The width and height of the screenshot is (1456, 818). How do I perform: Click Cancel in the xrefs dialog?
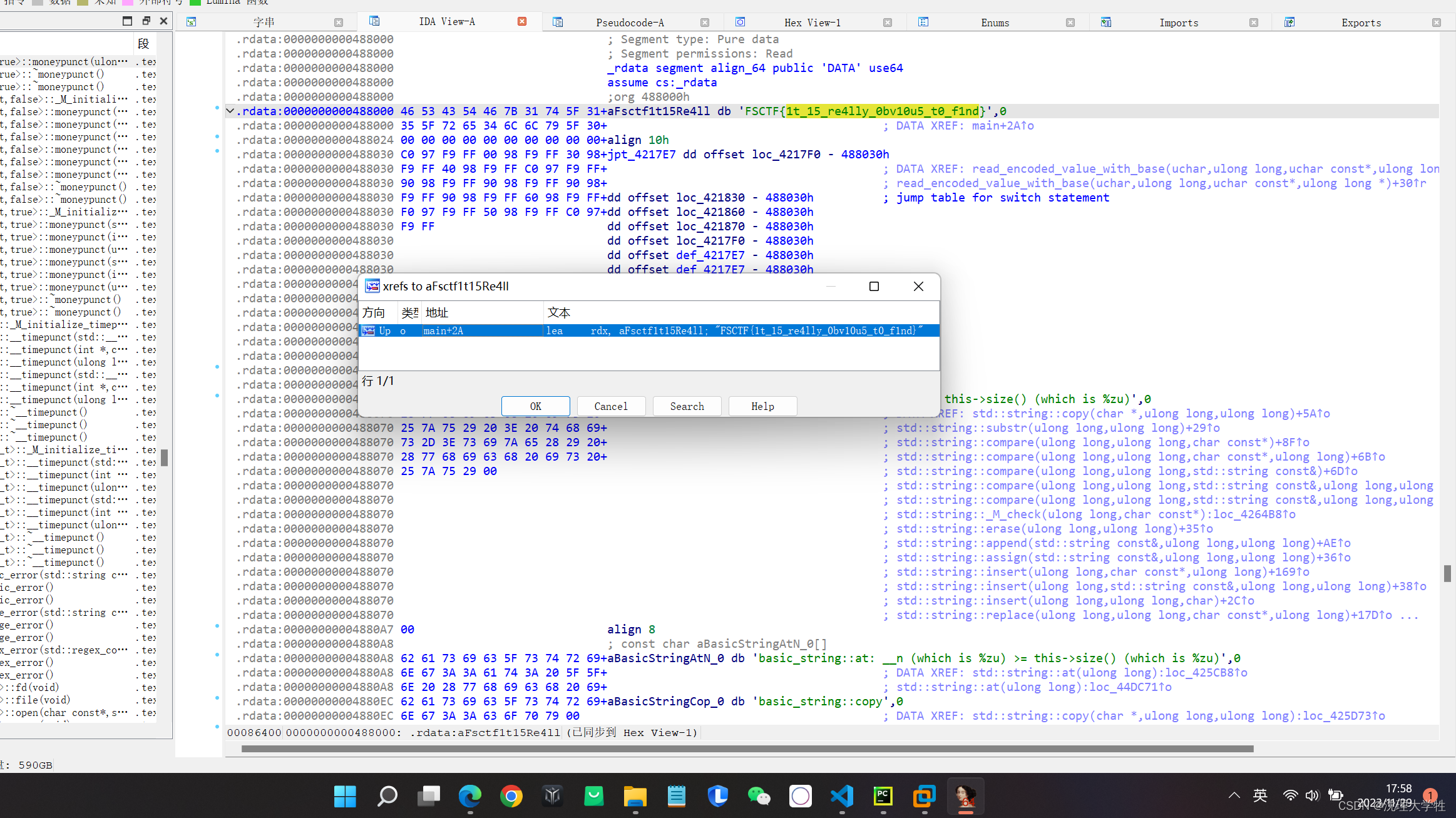tap(611, 406)
